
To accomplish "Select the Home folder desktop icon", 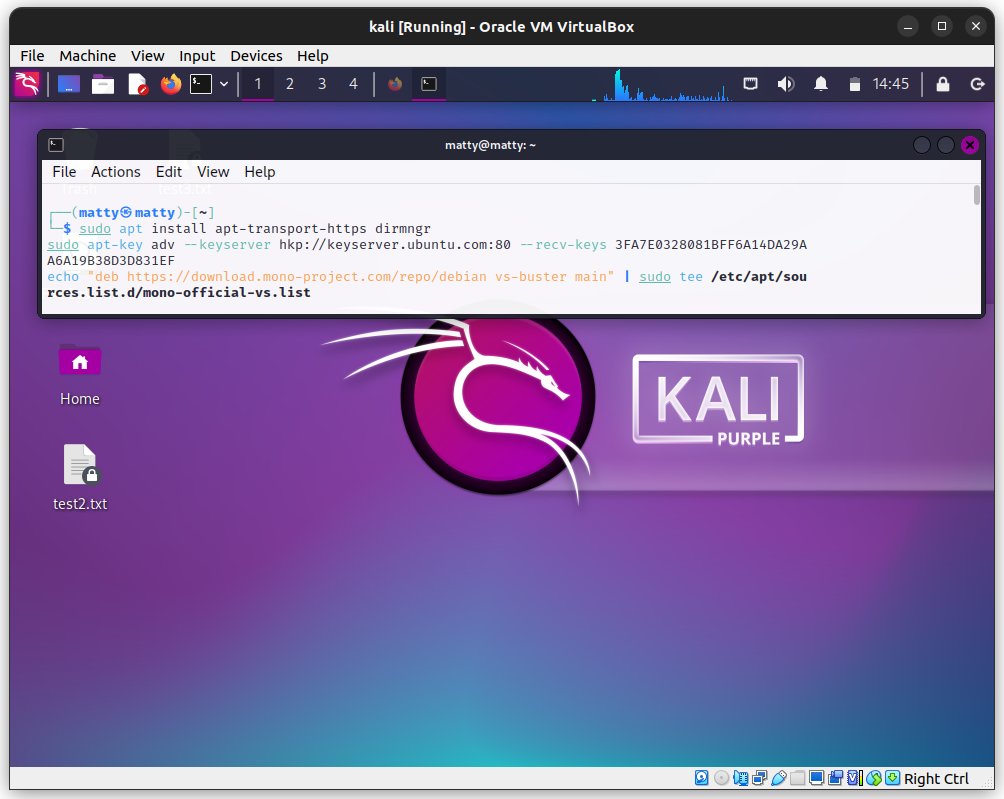I will coord(80,376).
